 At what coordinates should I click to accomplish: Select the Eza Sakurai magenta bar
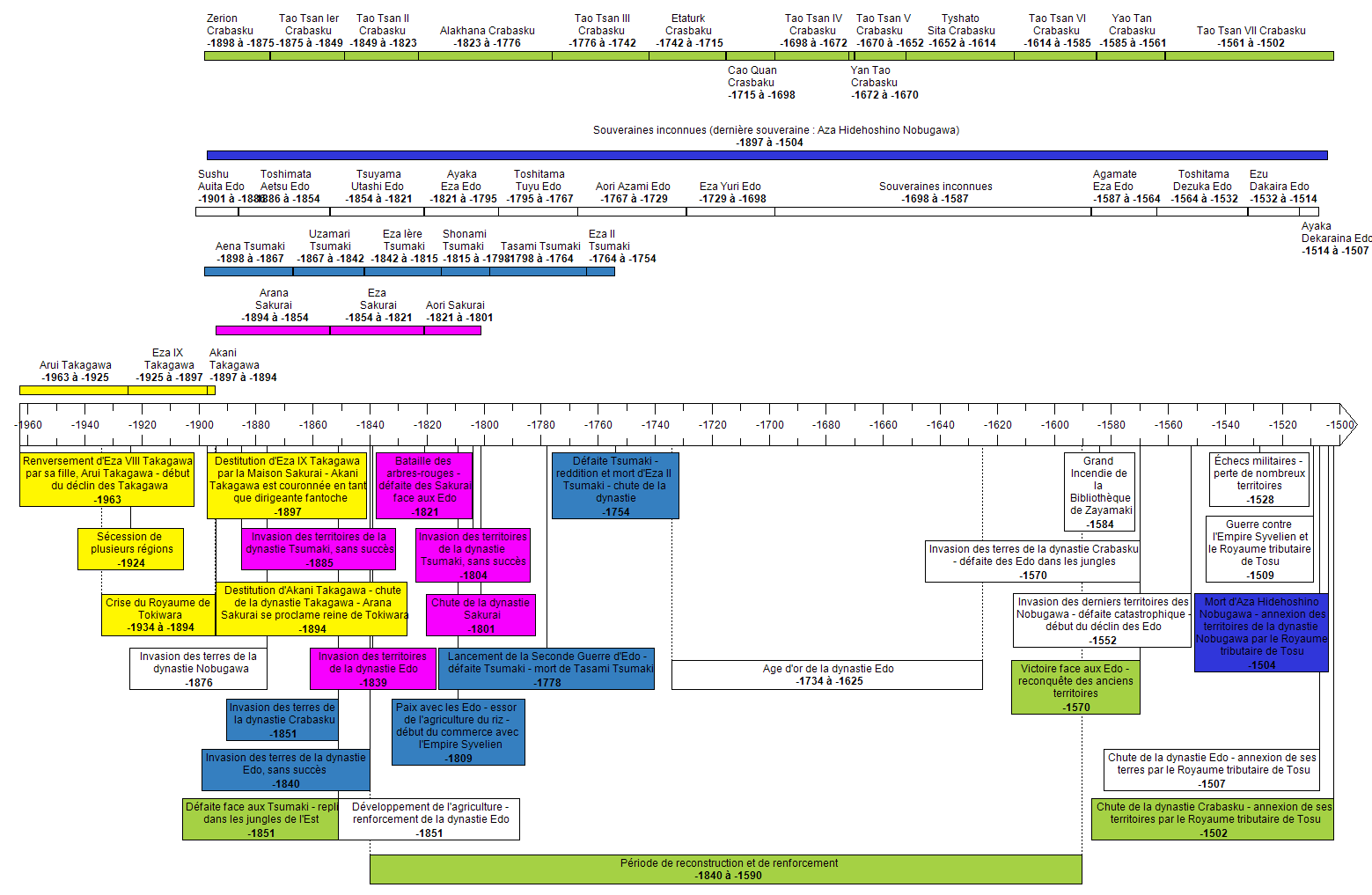click(377, 331)
